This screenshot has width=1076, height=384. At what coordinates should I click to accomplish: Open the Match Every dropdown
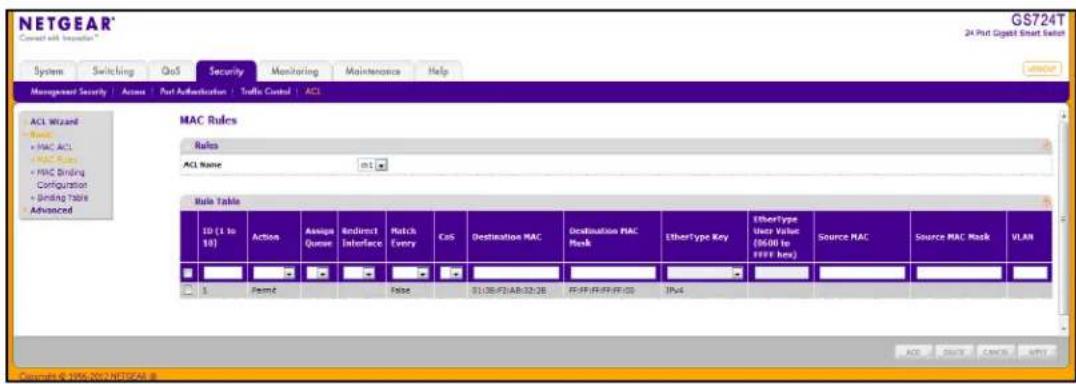[x=410, y=273]
